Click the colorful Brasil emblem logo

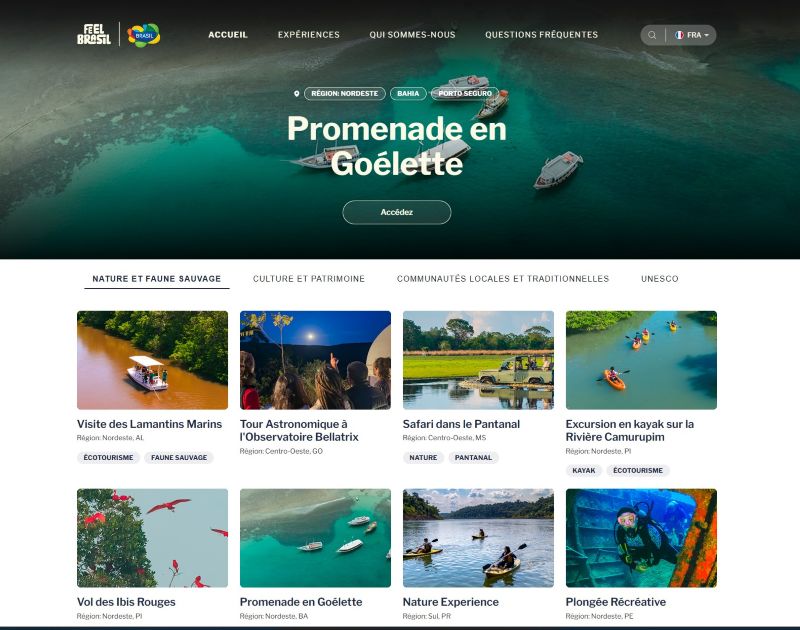point(143,35)
